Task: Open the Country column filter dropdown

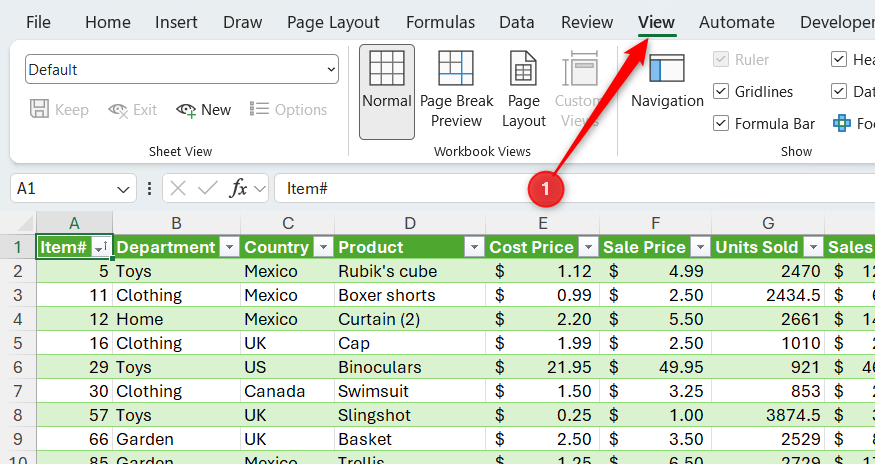Action: [x=324, y=247]
